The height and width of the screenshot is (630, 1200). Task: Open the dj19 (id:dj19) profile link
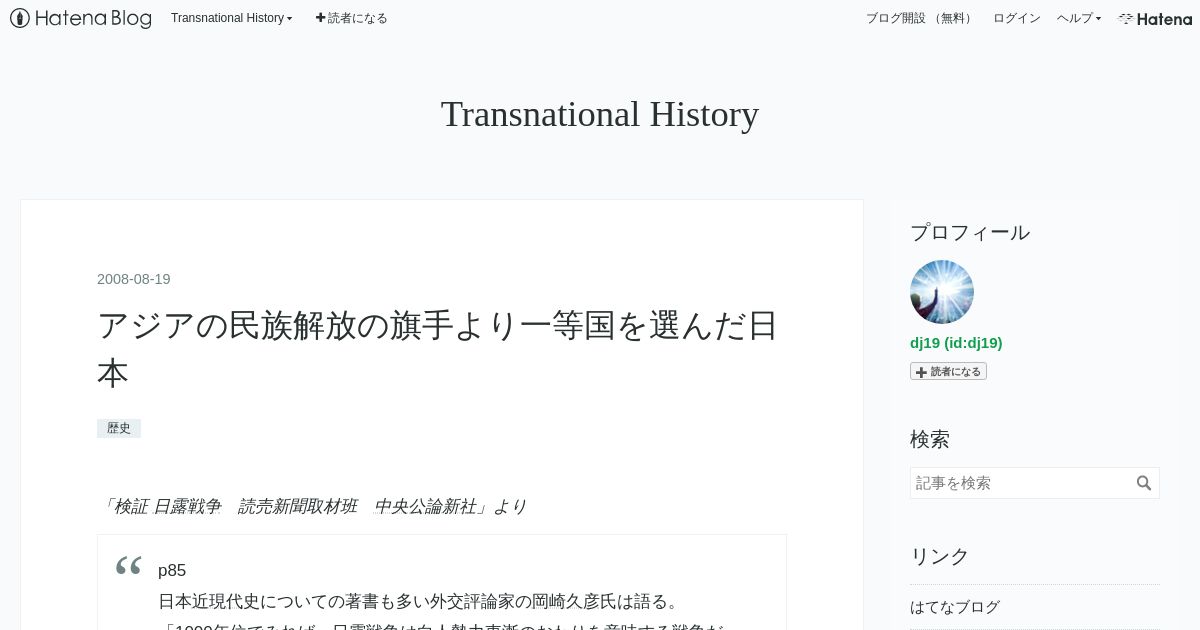[x=956, y=342]
